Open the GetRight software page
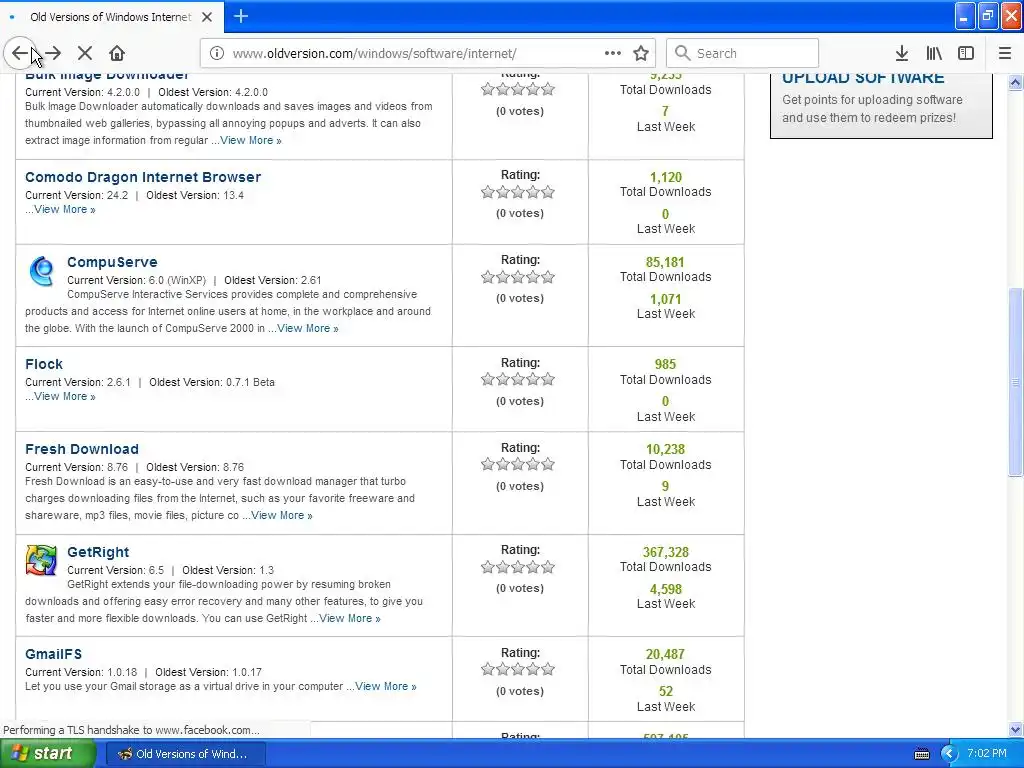 (x=98, y=552)
